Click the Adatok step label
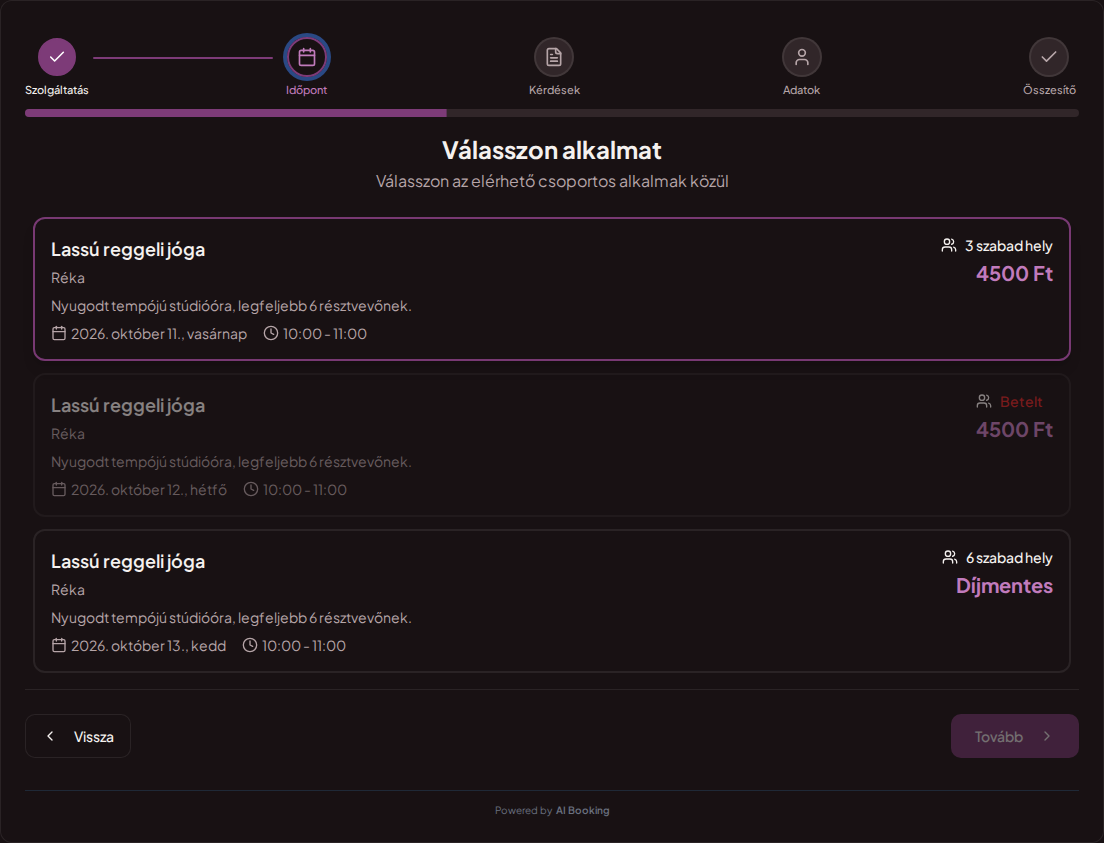 pos(801,90)
